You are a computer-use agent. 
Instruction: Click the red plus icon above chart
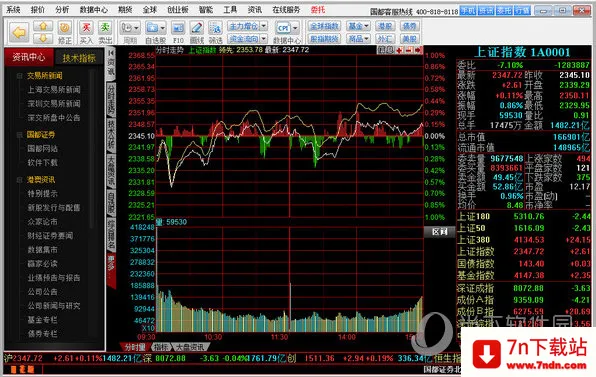399,50
